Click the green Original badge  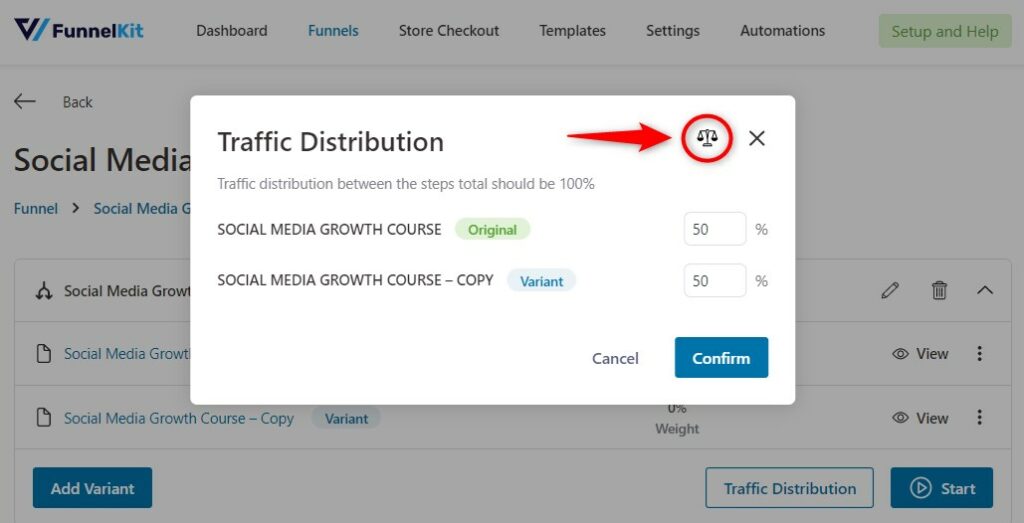[492, 229]
